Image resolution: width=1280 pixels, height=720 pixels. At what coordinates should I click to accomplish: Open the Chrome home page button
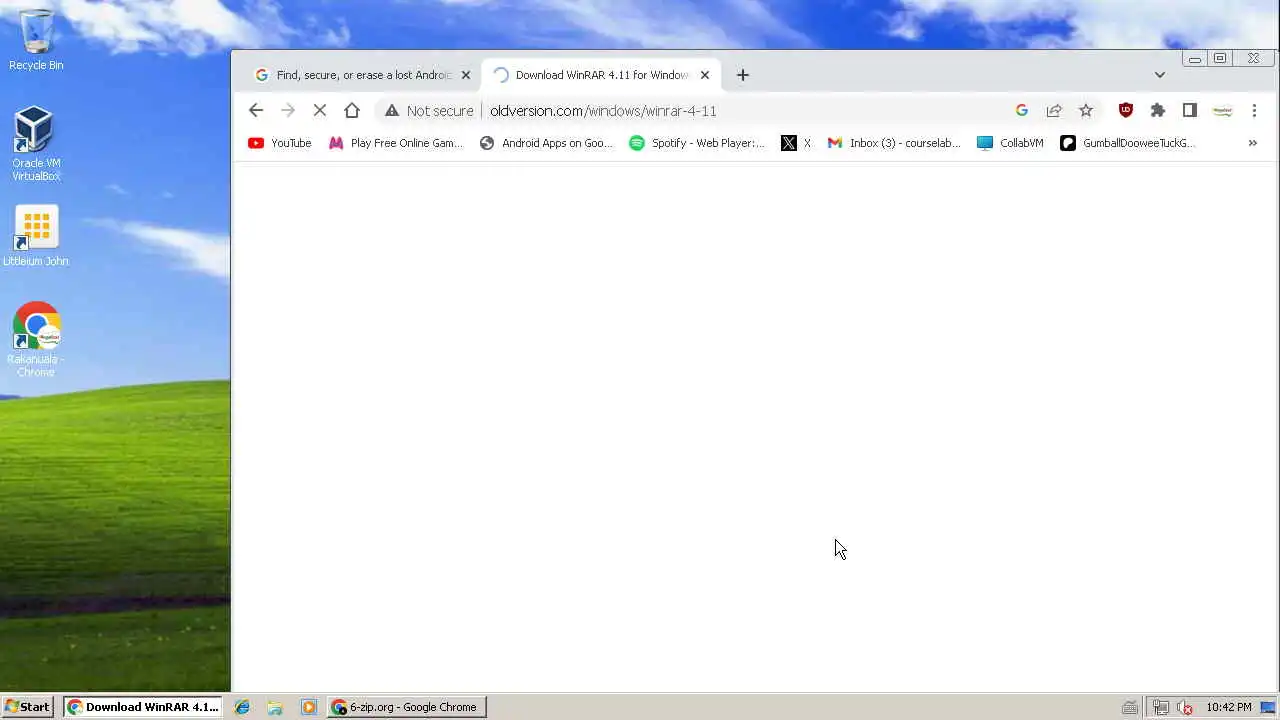click(x=352, y=111)
